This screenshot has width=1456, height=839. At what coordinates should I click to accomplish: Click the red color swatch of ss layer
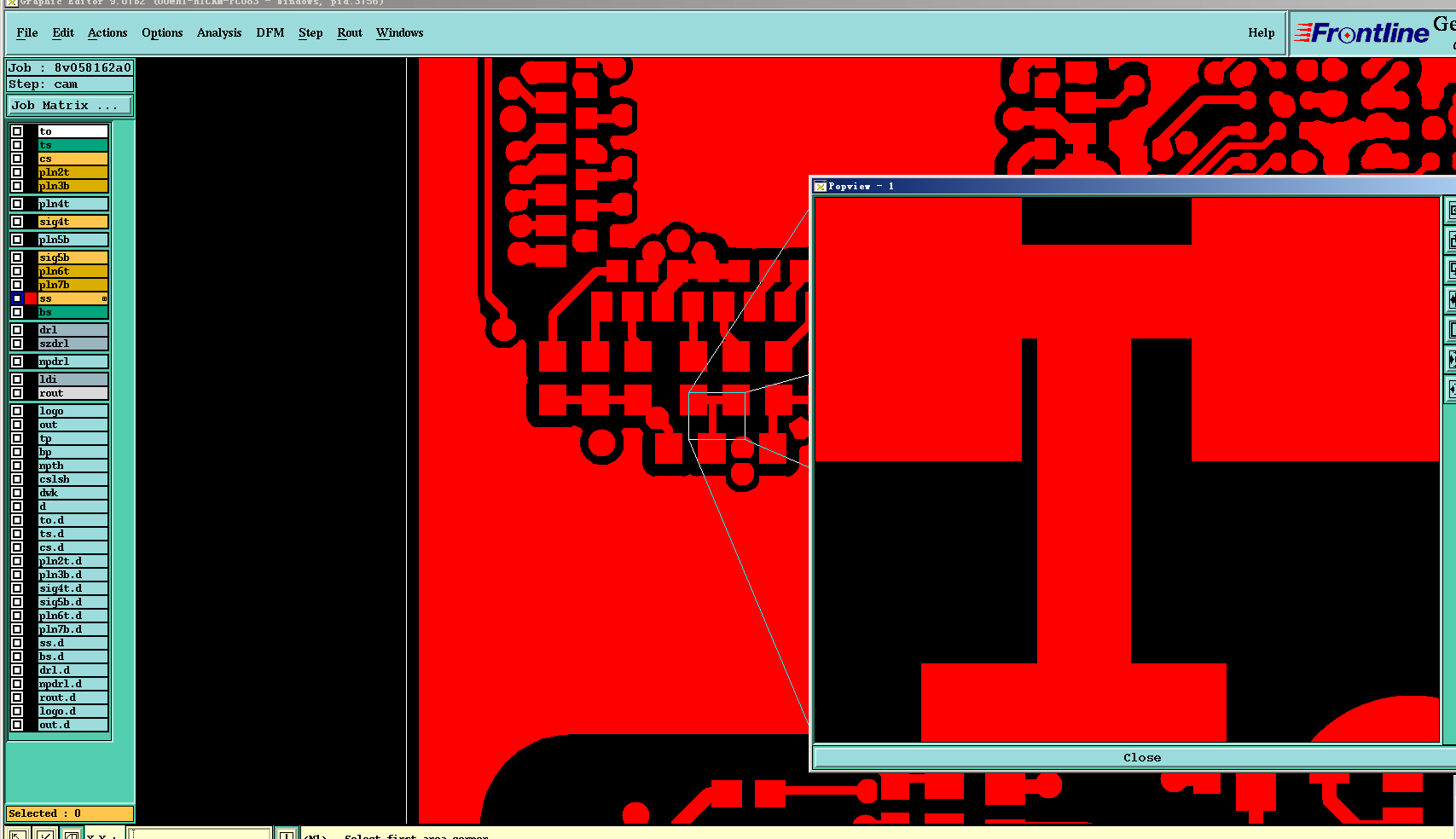[x=32, y=298]
